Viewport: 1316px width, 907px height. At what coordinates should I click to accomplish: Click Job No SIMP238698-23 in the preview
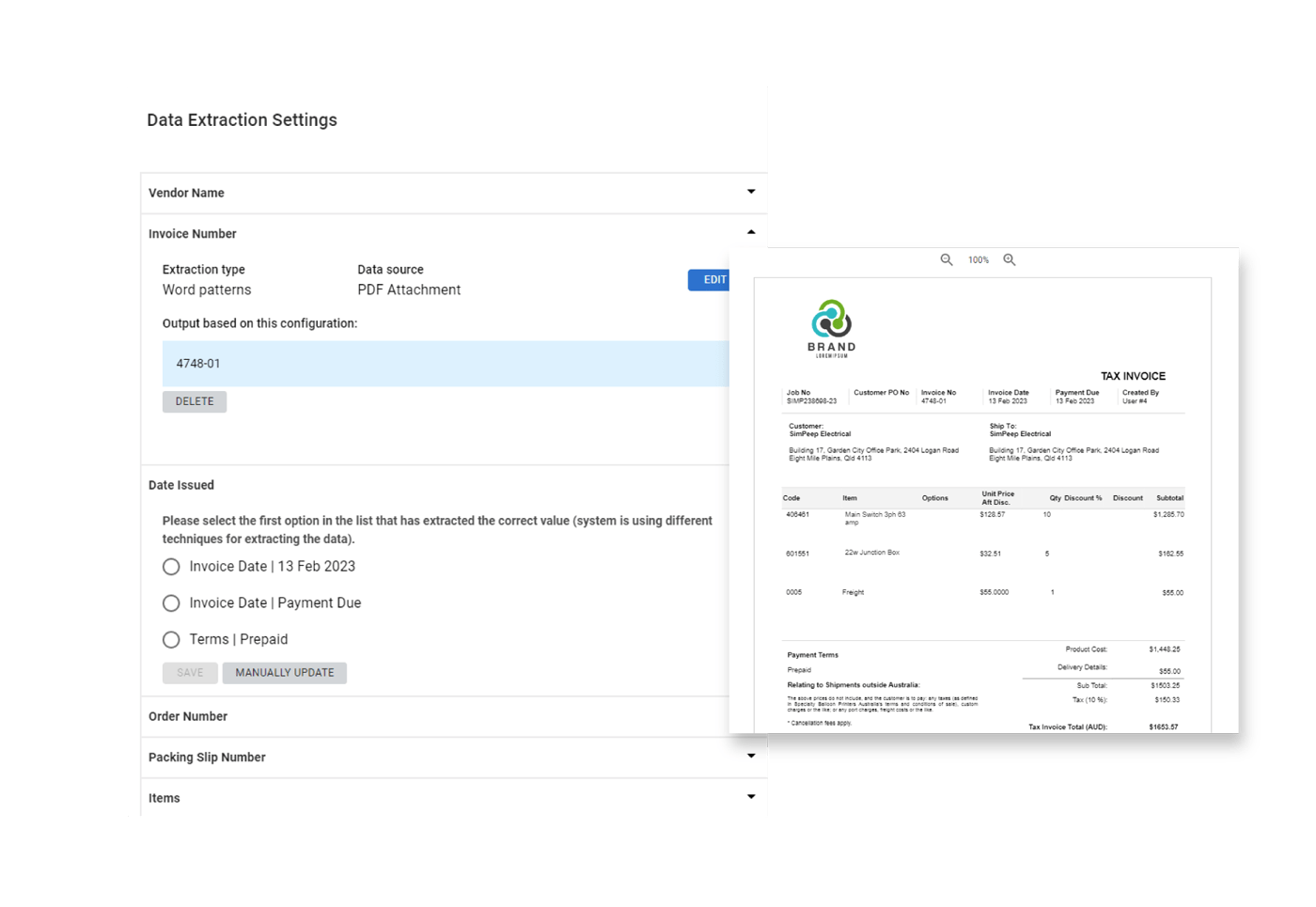[x=811, y=397]
